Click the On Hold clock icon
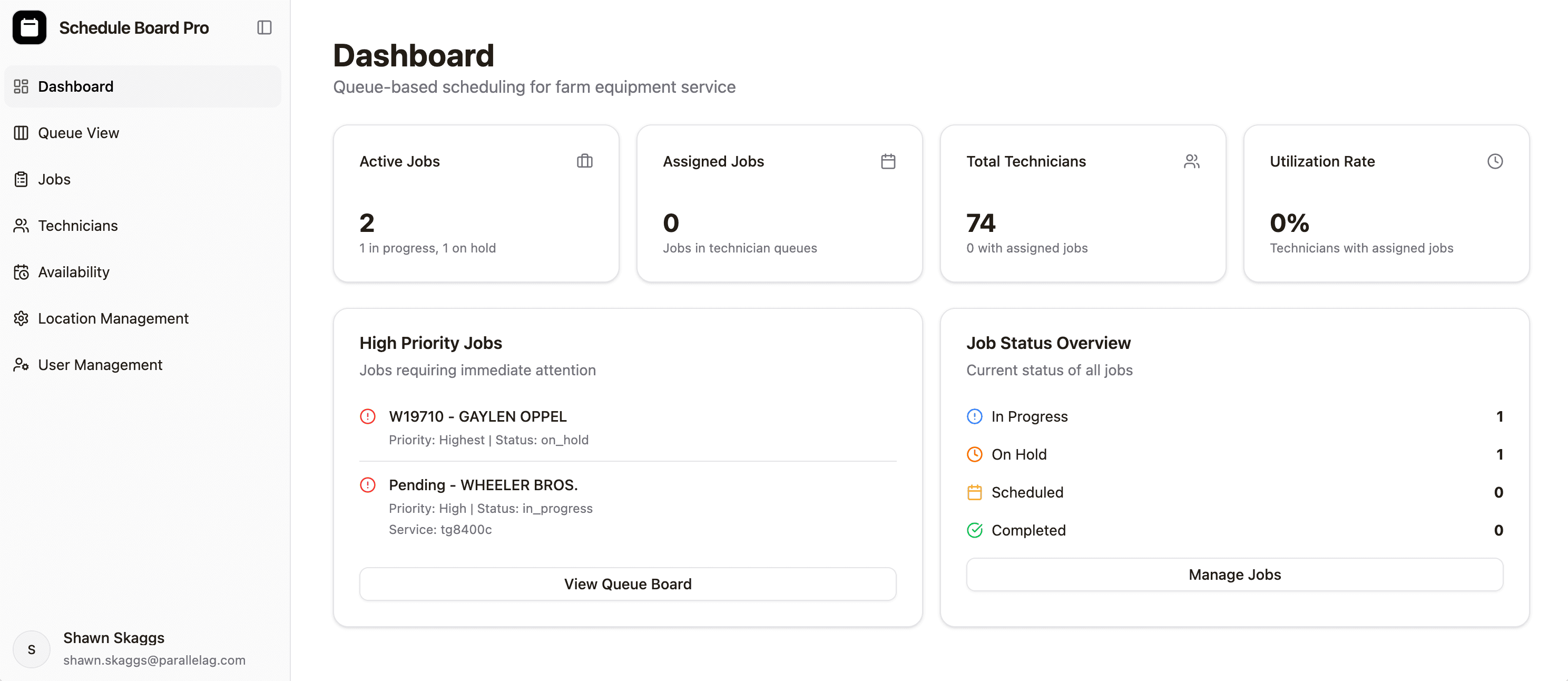The width and height of the screenshot is (1568, 681). 975,454
